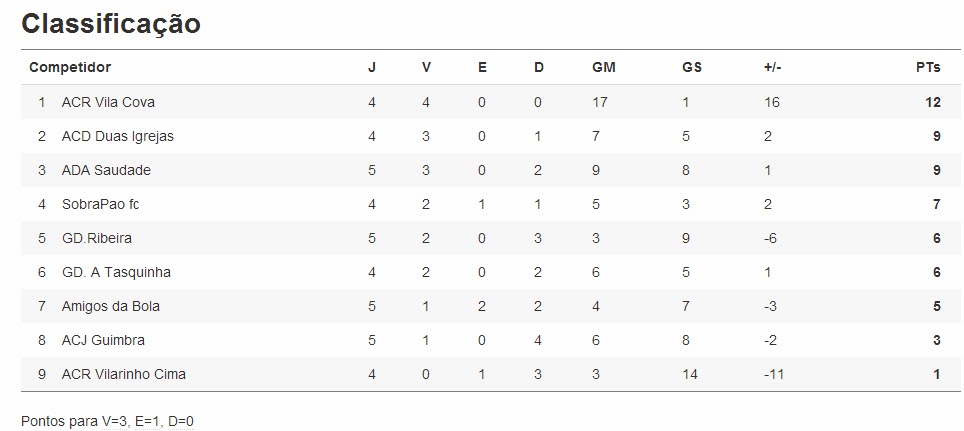
Task: Click the J games played header
Action: point(372,67)
